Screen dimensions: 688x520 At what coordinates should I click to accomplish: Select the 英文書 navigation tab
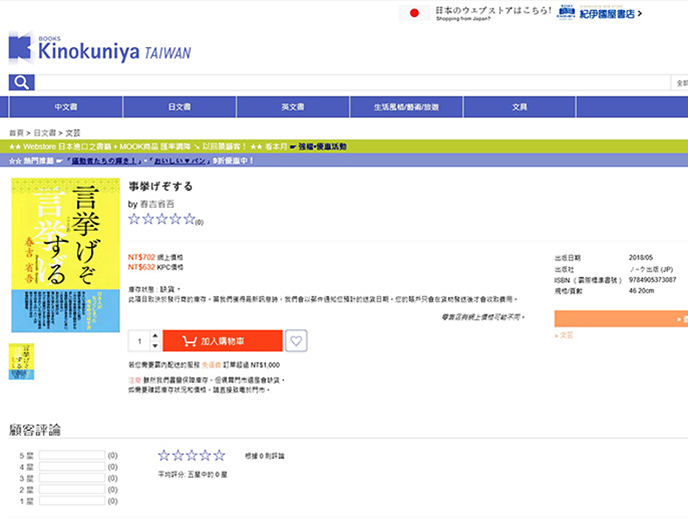click(293, 107)
